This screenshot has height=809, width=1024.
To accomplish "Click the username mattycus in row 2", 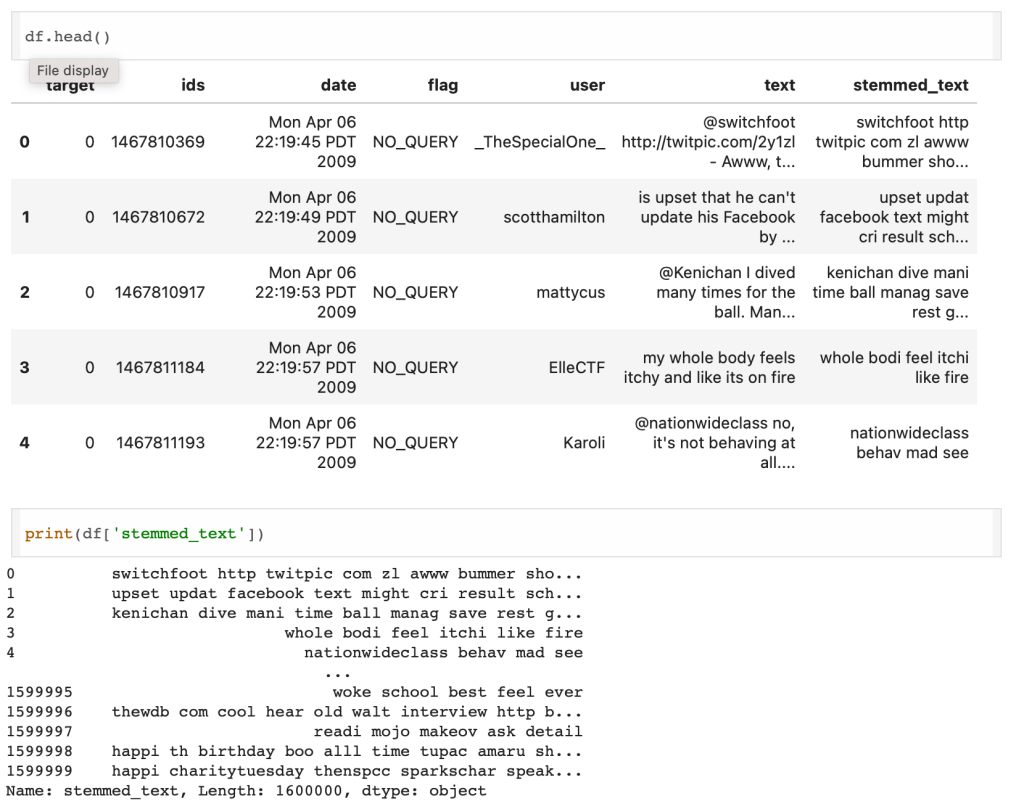I will 570,292.
